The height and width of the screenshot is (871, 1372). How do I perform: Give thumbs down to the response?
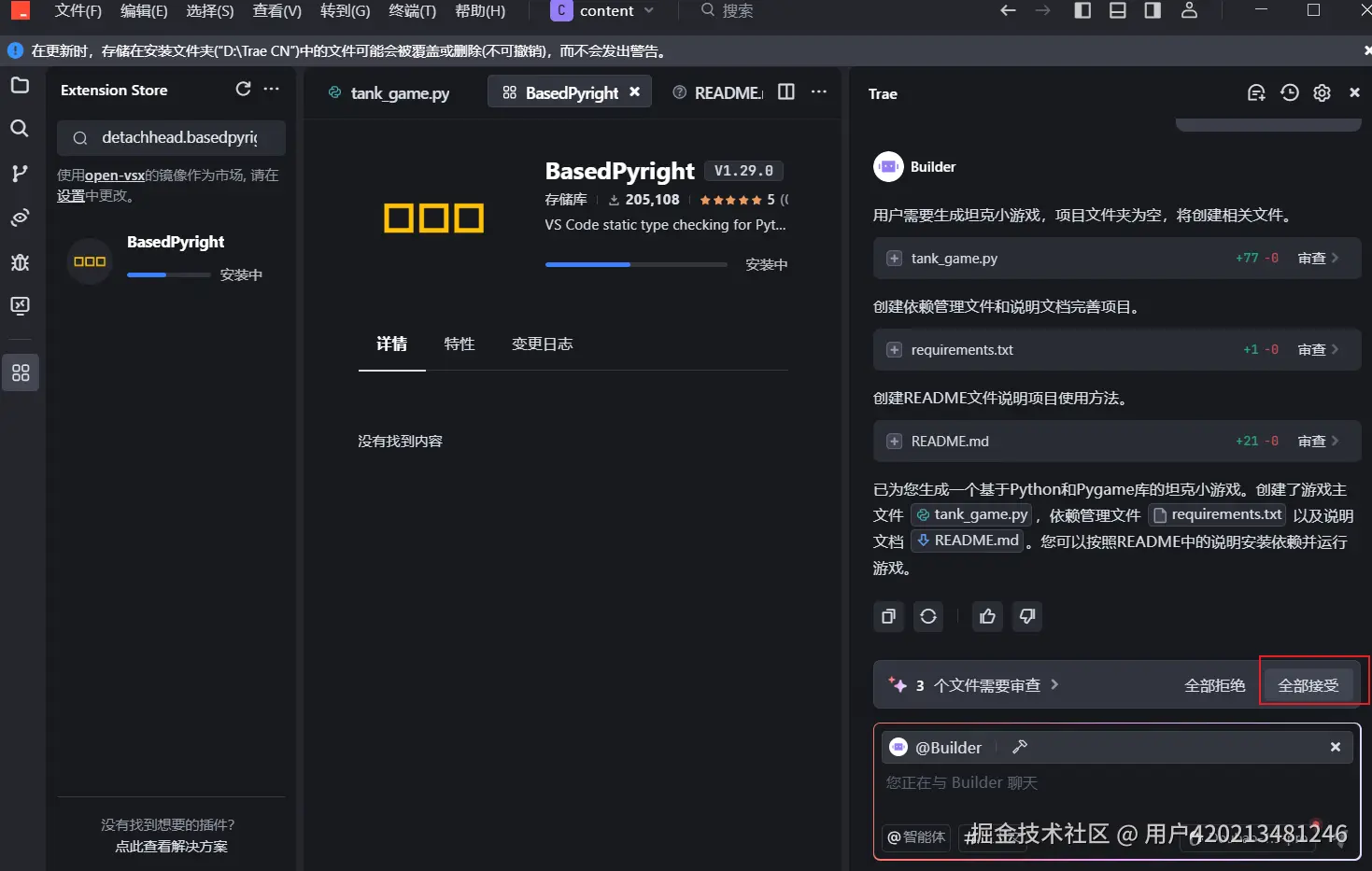pyautogui.click(x=1027, y=616)
